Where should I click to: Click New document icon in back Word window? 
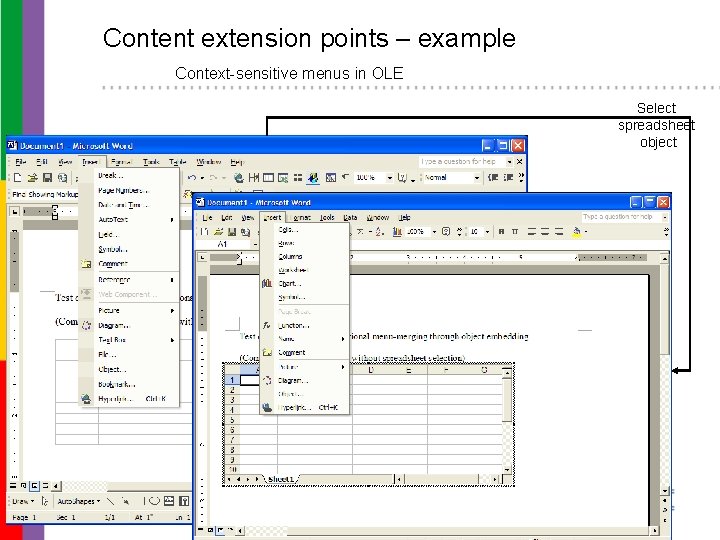(x=18, y=177)
